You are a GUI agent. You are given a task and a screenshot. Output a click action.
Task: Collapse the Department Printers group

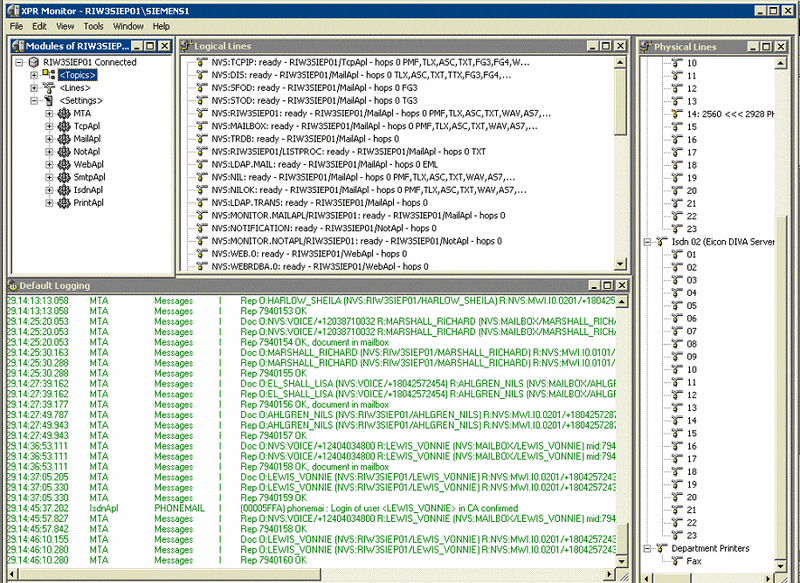point(647,548)
